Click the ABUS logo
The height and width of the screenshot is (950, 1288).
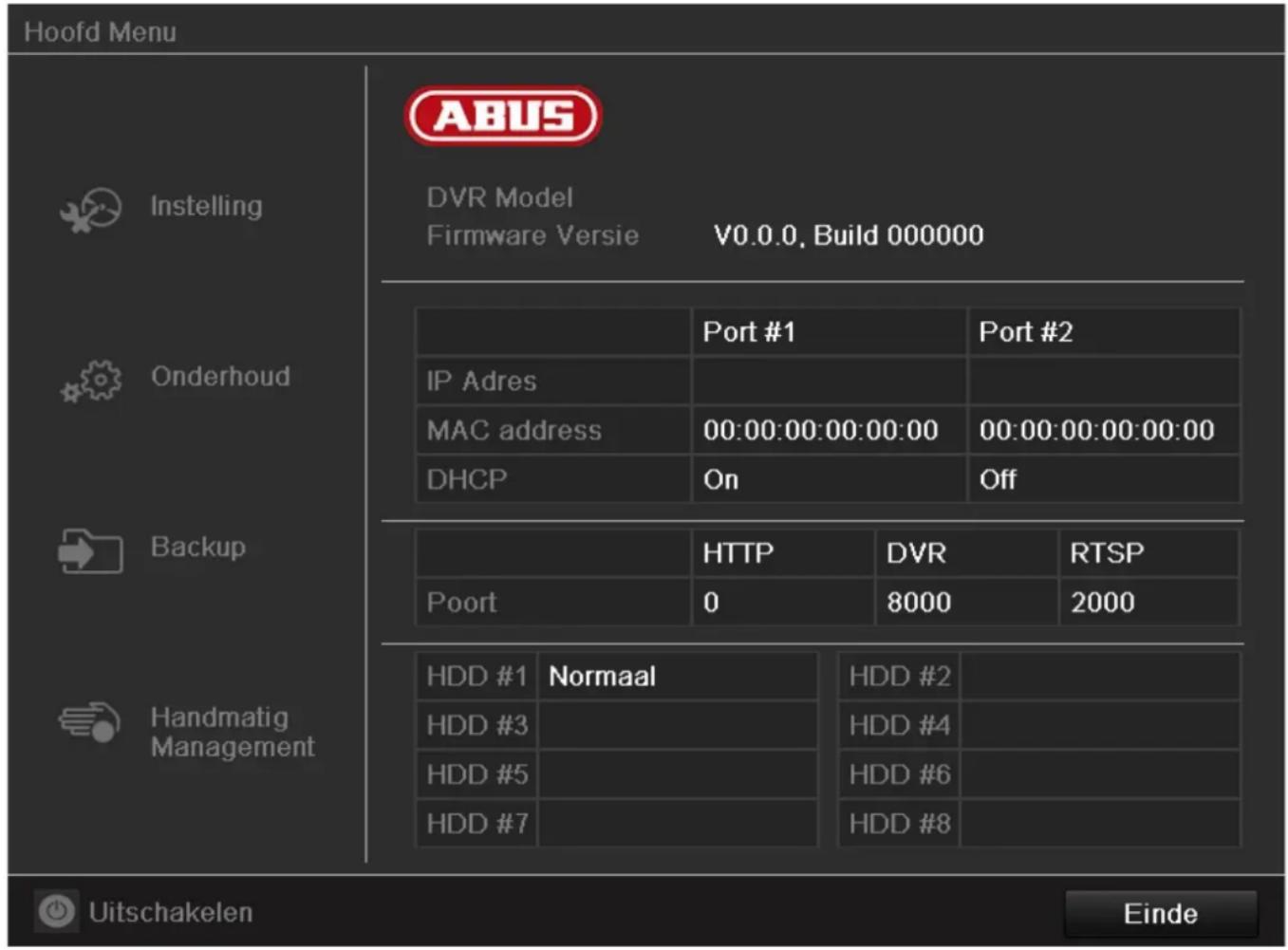click(x=503, y=114)
